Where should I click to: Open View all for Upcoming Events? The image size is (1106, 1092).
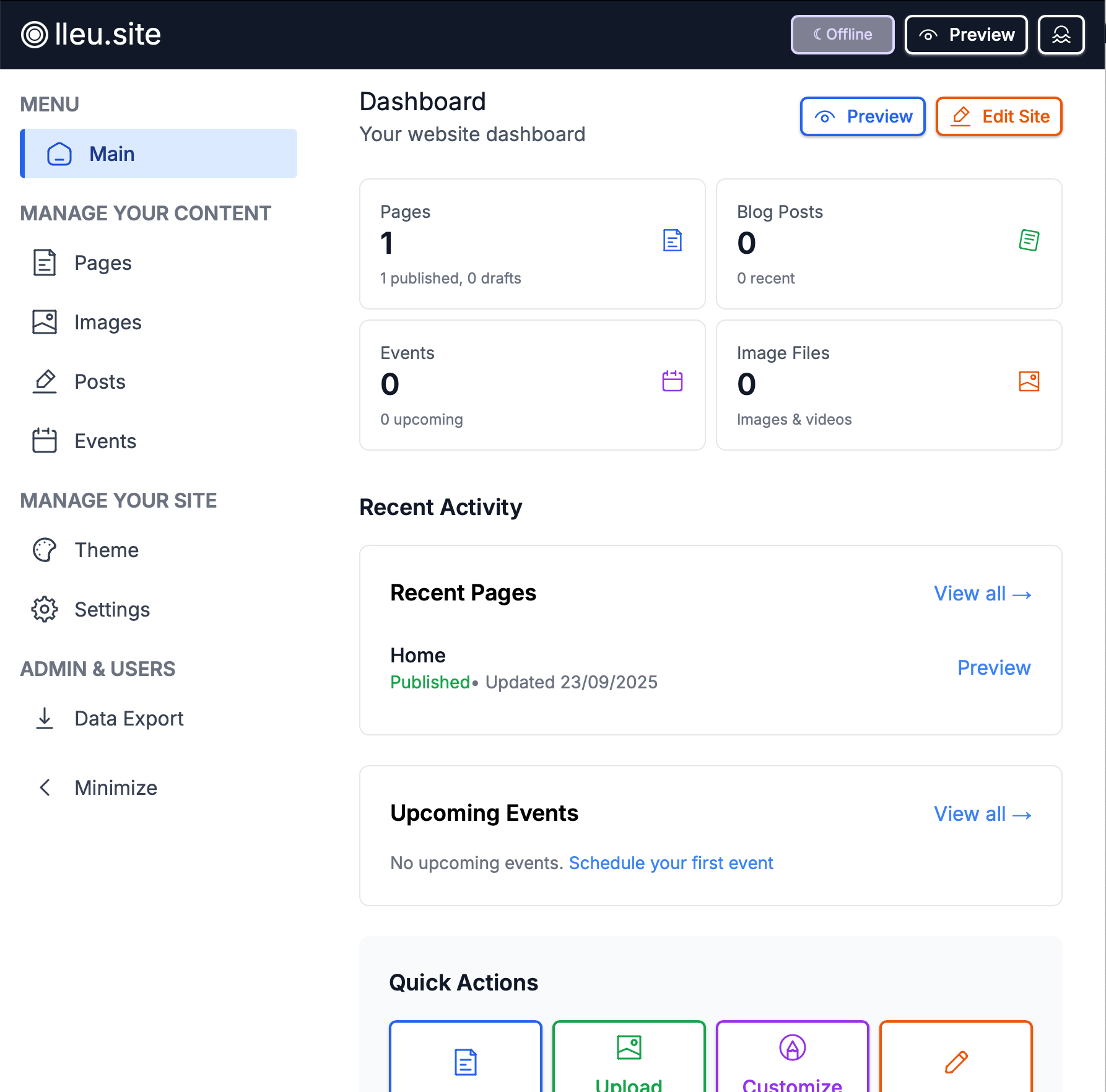(982, 814)
